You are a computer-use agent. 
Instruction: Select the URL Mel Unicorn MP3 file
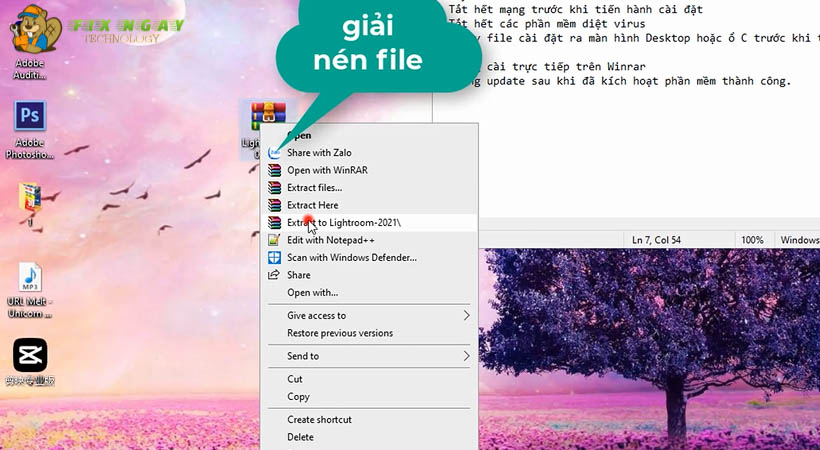[30, 279]
